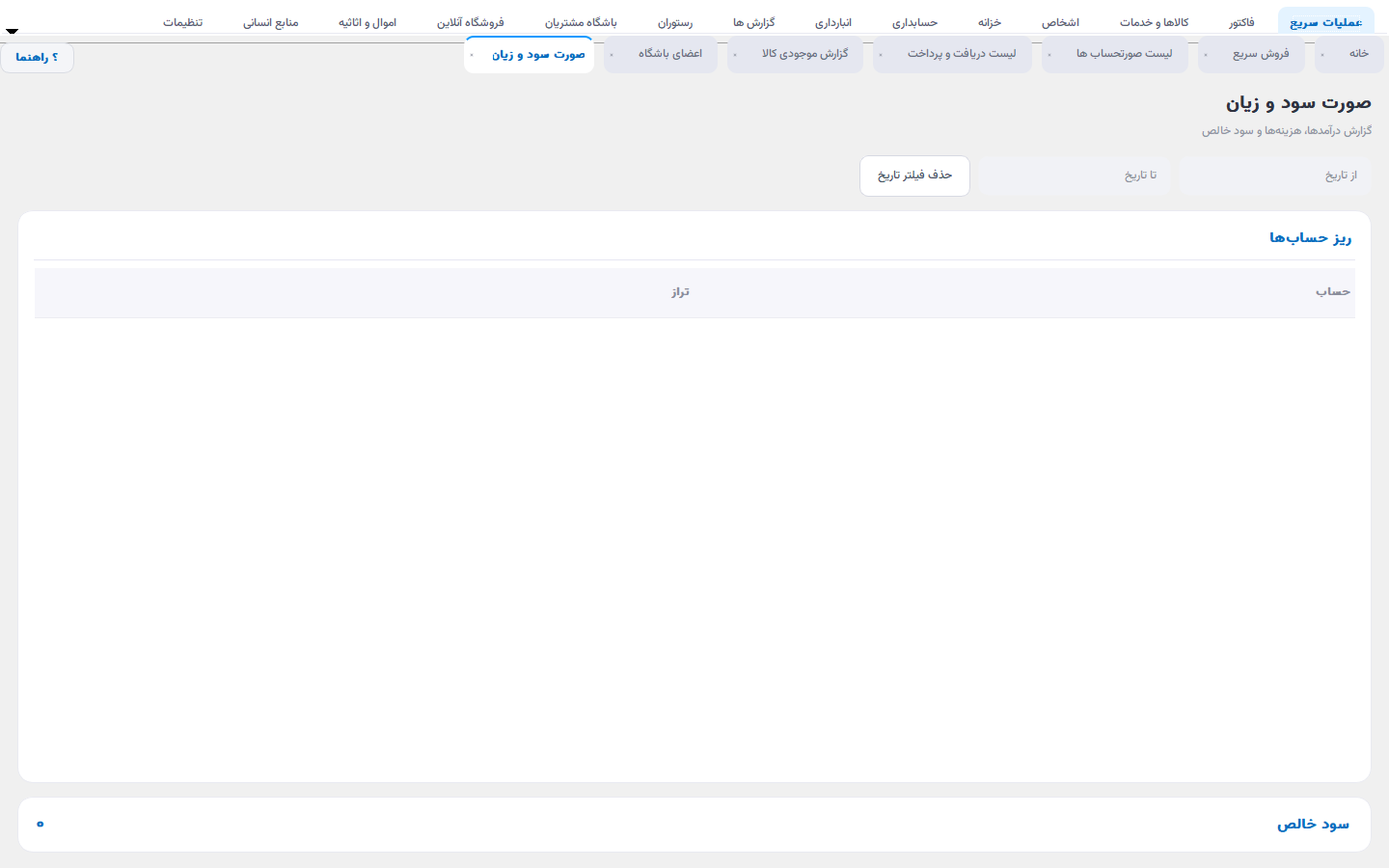Open the کالاها و خدمات menu
1389x868 pixels.
pyautogui.click(x=1155, y=22)
